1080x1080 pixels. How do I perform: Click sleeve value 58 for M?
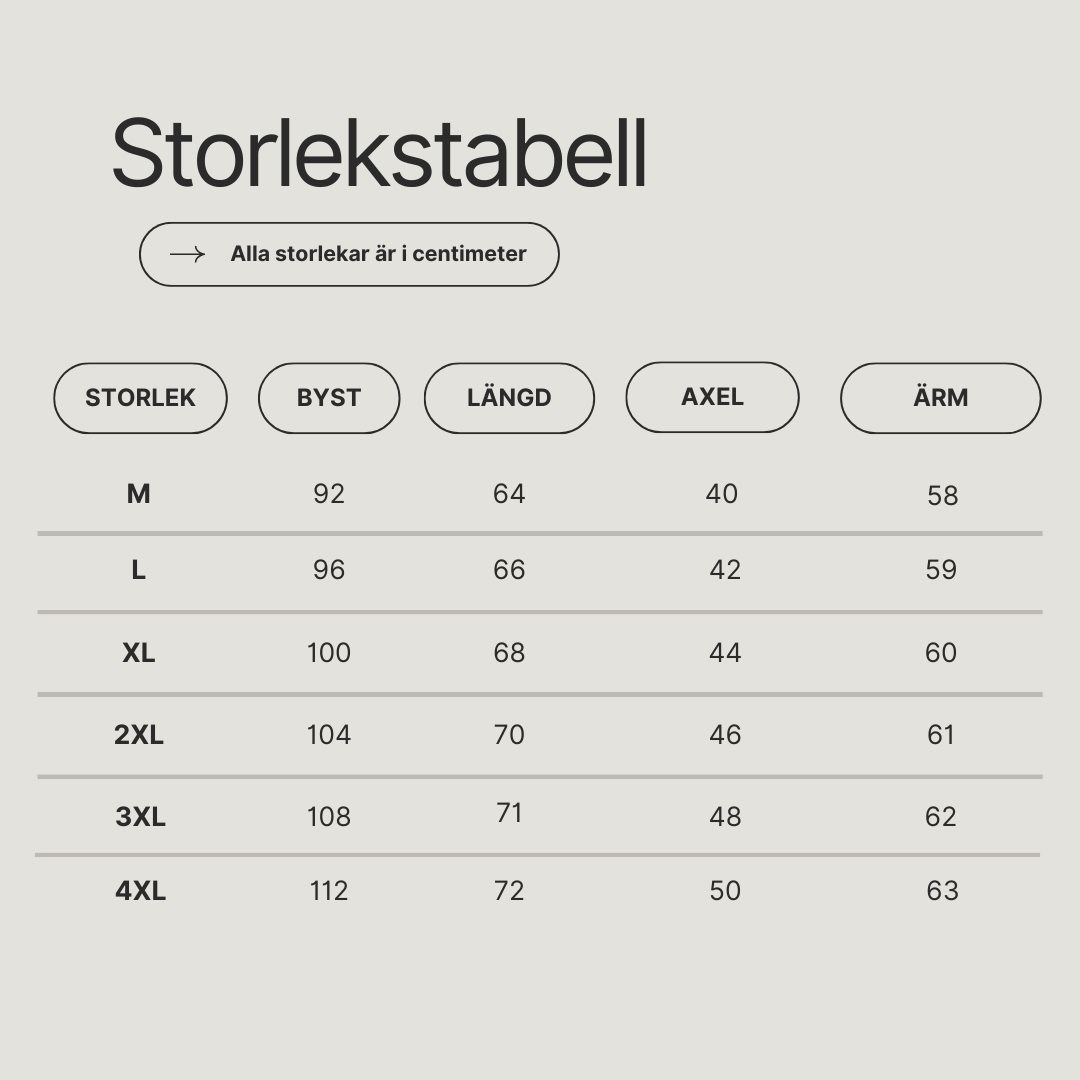942,496
